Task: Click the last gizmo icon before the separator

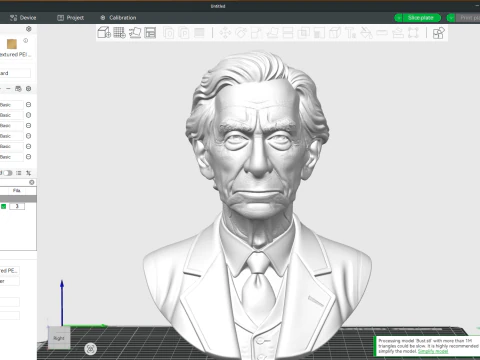Action: coord(413,33)
